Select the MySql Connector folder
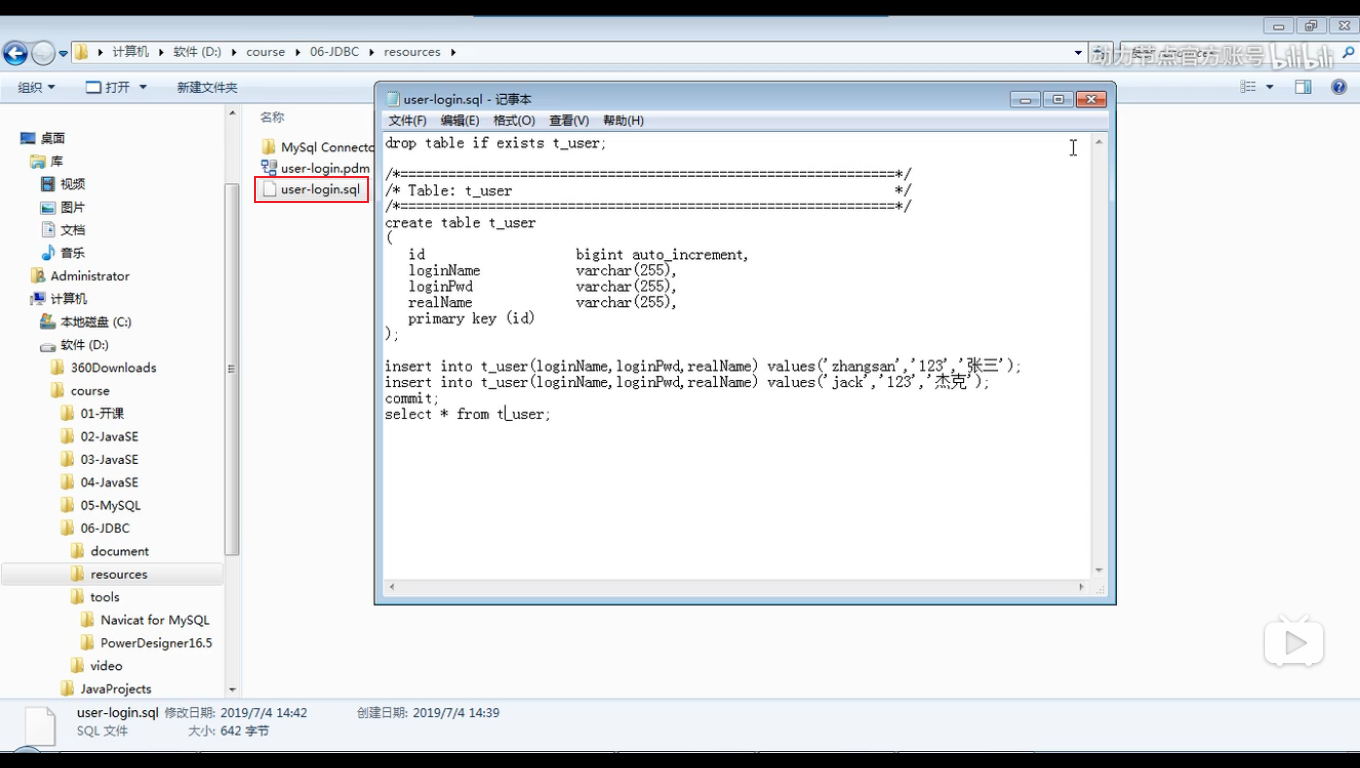1360x768 pixels. [x=317, y=147]
